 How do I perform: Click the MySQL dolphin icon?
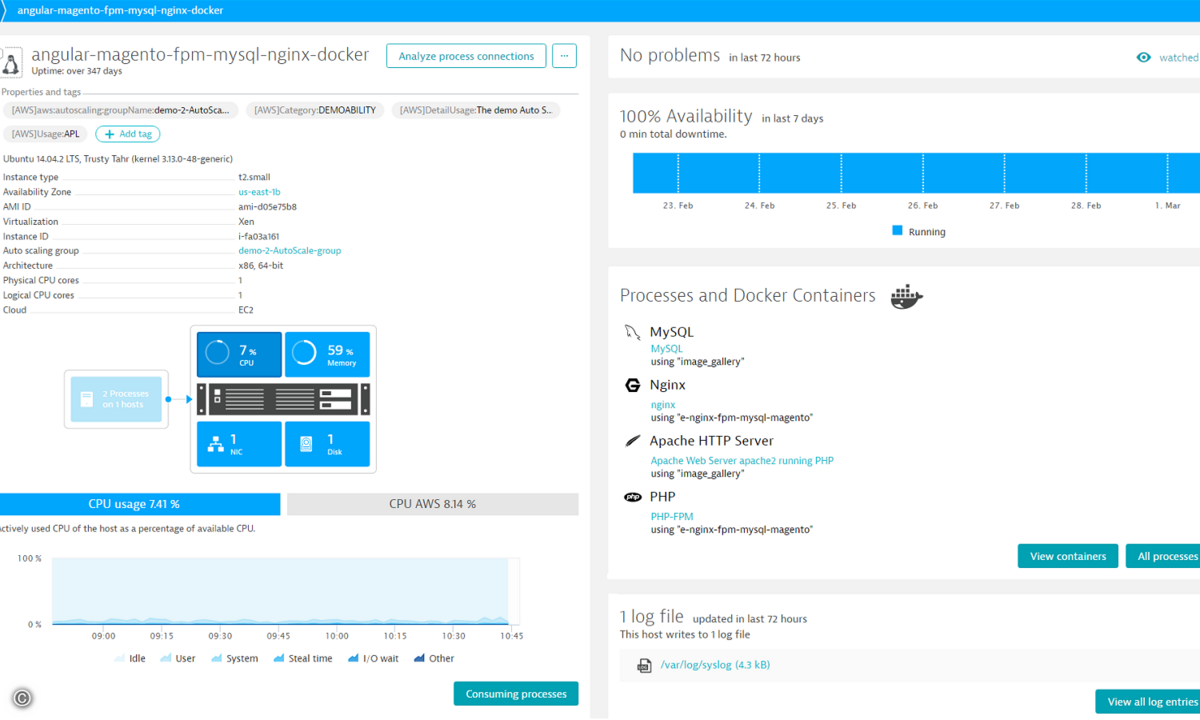pyautogui.click(x=632, y=332)
